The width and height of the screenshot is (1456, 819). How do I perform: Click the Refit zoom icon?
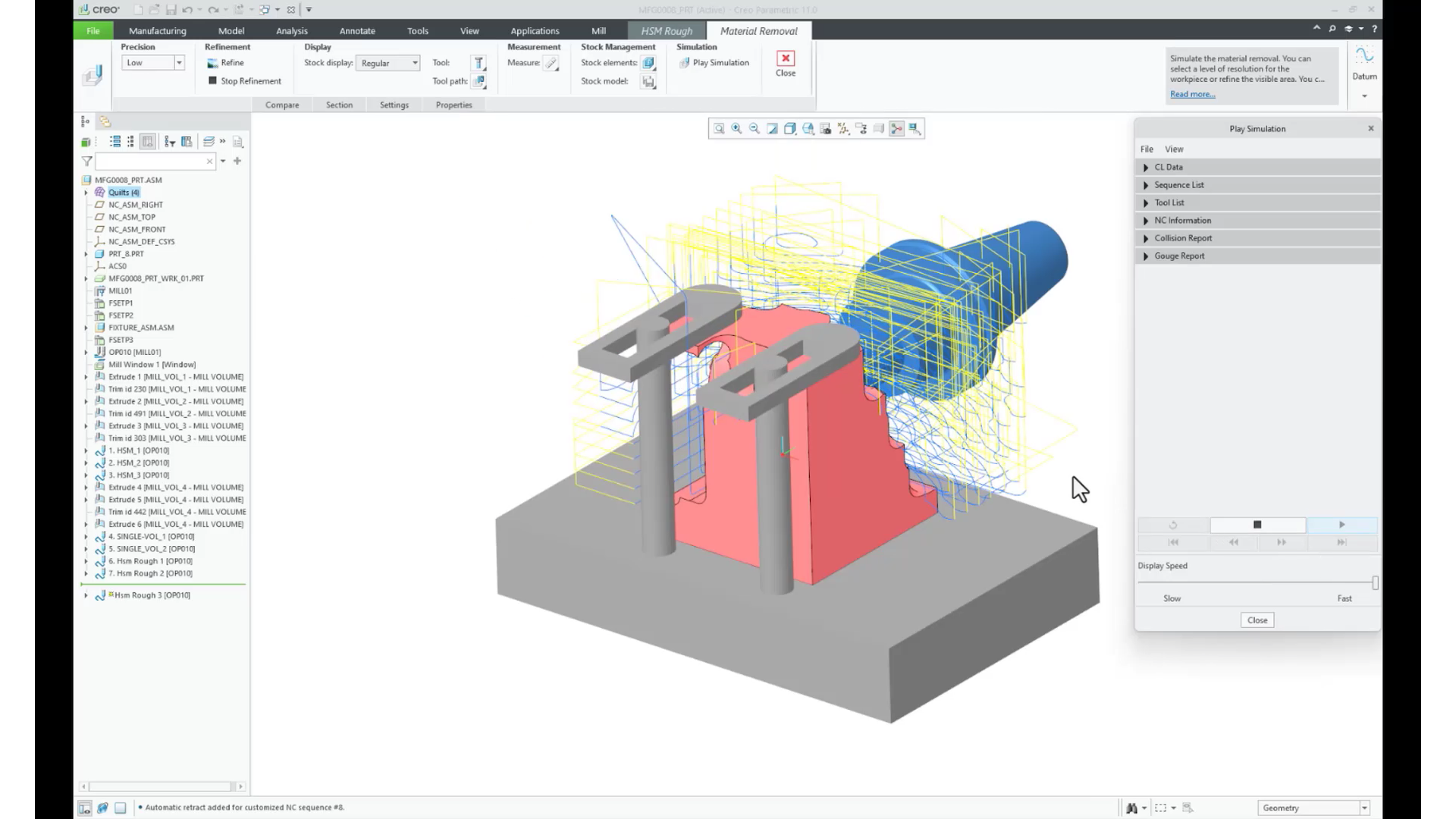click(x=719, y=129)
